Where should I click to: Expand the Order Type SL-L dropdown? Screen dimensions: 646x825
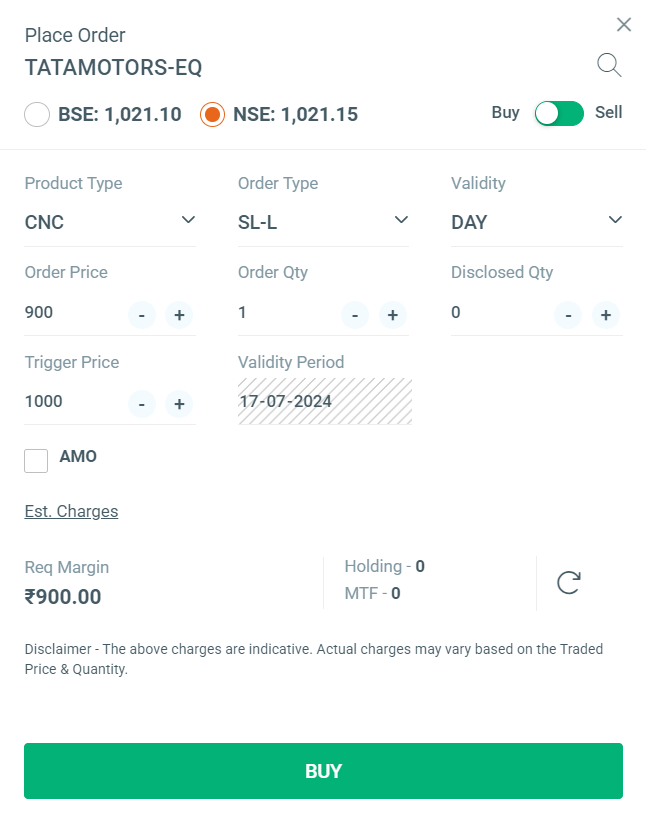click(x=323, y=222)
